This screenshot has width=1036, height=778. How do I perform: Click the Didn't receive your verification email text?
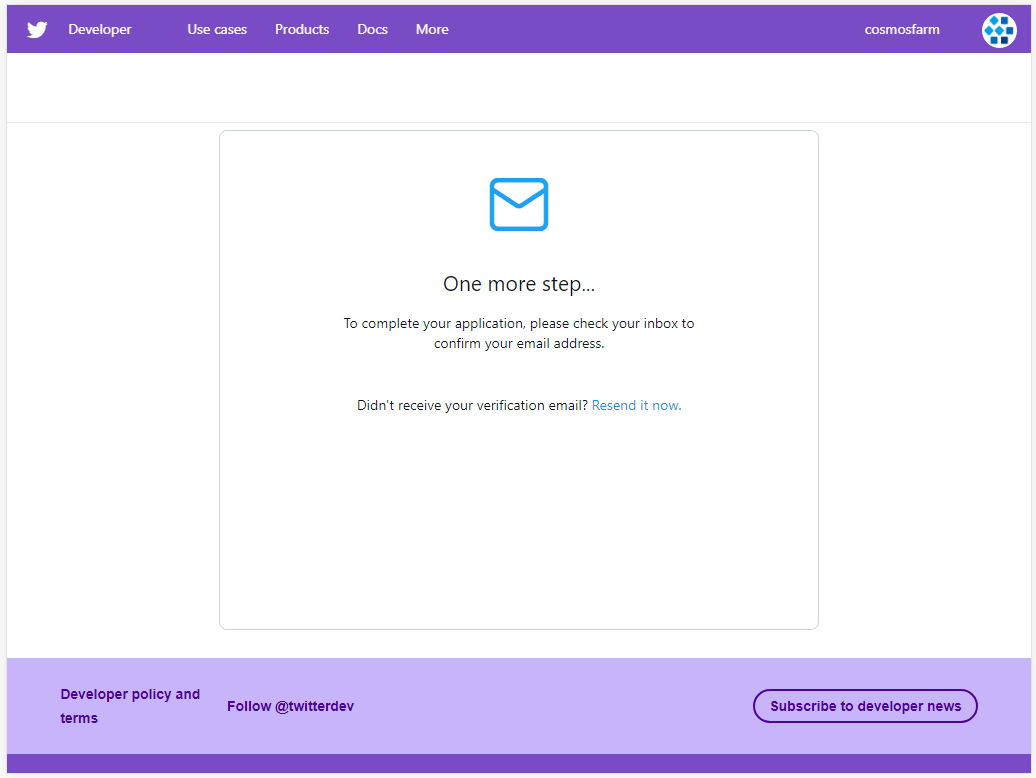click(x=472, y=406)
